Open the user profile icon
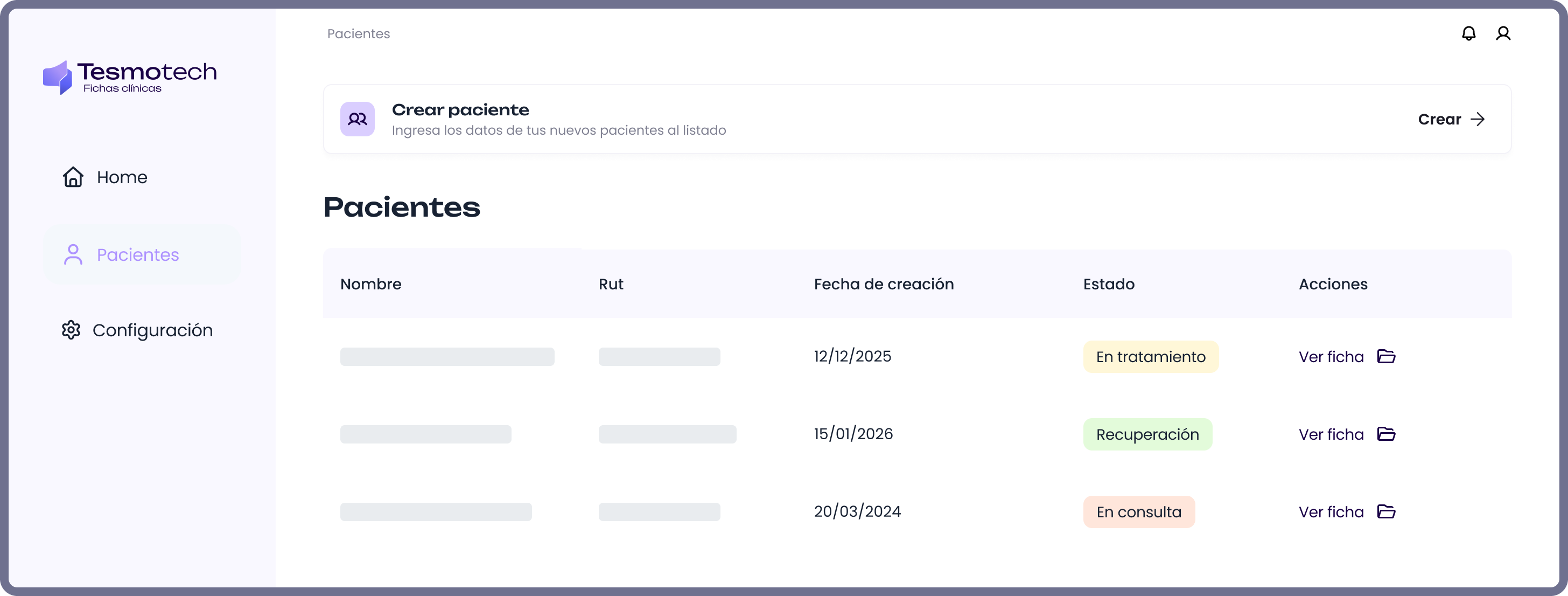Image resolution: width=1568 pixels, height=596 pixels. pyautogui.click(x=1503, y=33)
